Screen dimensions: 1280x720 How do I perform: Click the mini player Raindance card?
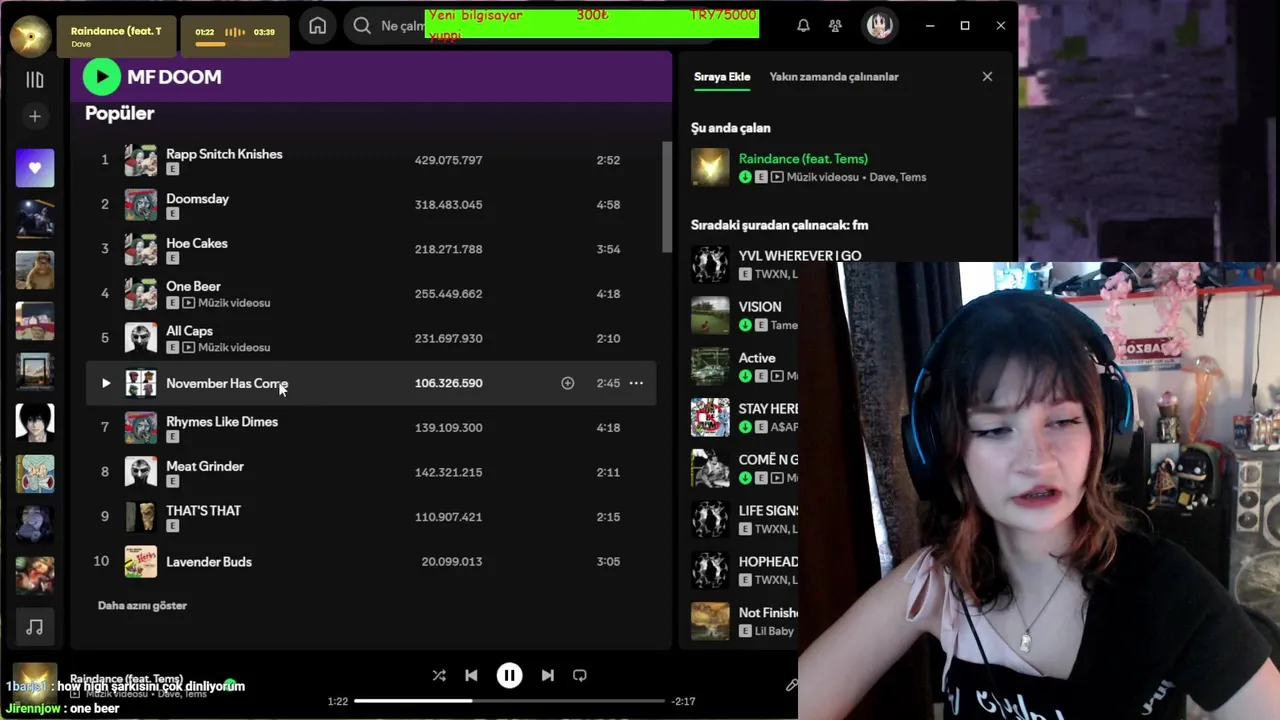coord(116,36)
